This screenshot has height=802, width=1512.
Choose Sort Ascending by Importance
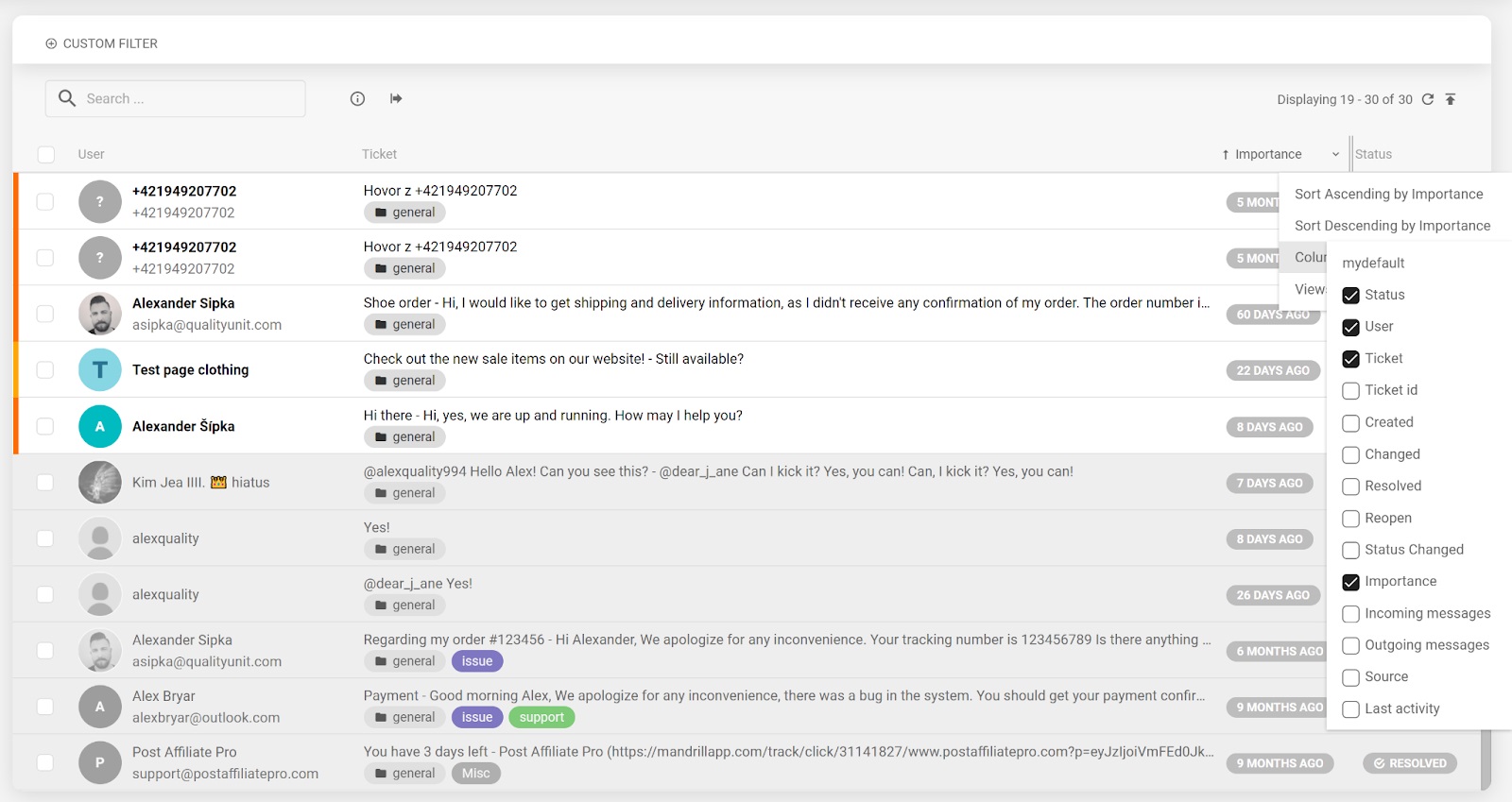pyautogui.click(x=1388, y=194)
